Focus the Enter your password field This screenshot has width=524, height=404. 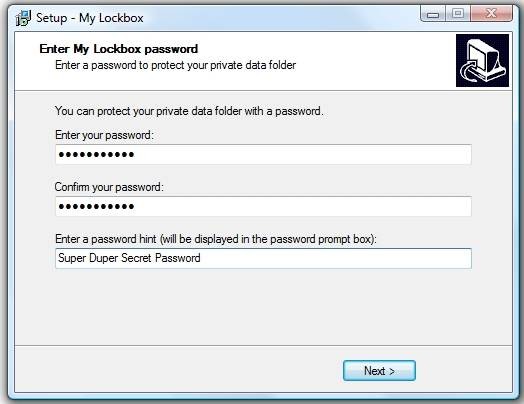[x=263, y=154]
